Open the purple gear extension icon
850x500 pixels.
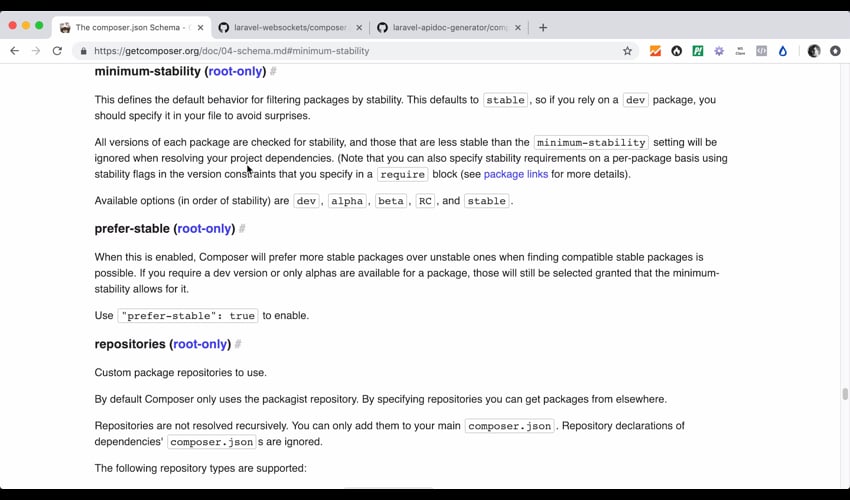point(719,51)
